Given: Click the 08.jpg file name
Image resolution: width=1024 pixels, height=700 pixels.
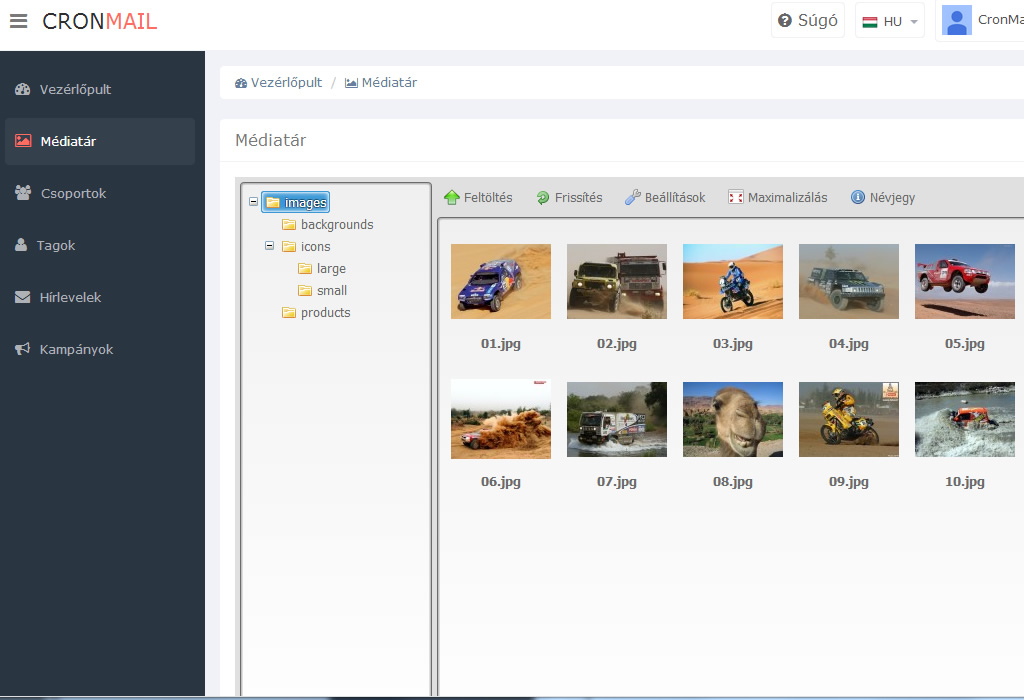Looking at the screenshot, I should [x=733, y=482].
